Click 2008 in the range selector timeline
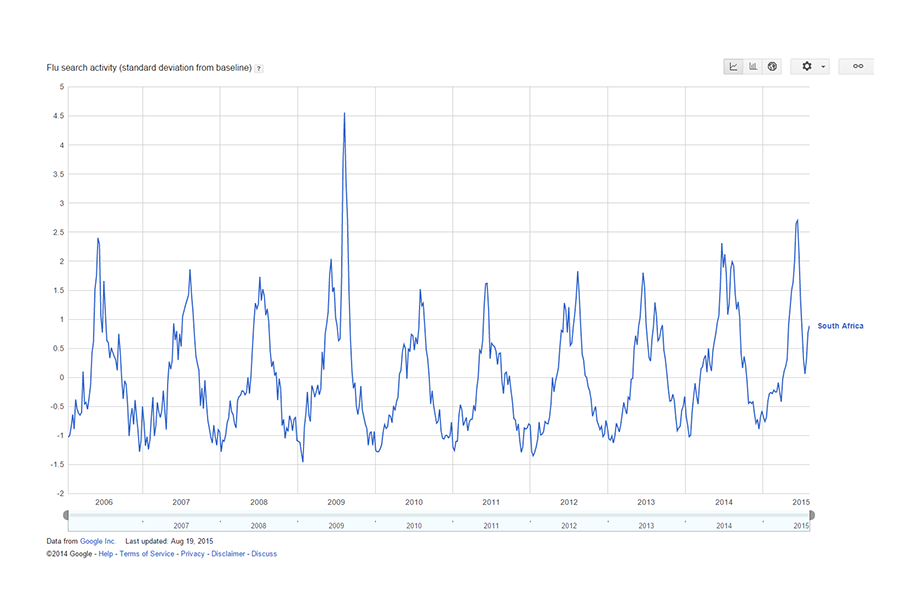The width and height of the screenshot is (918, 610). 258,525
